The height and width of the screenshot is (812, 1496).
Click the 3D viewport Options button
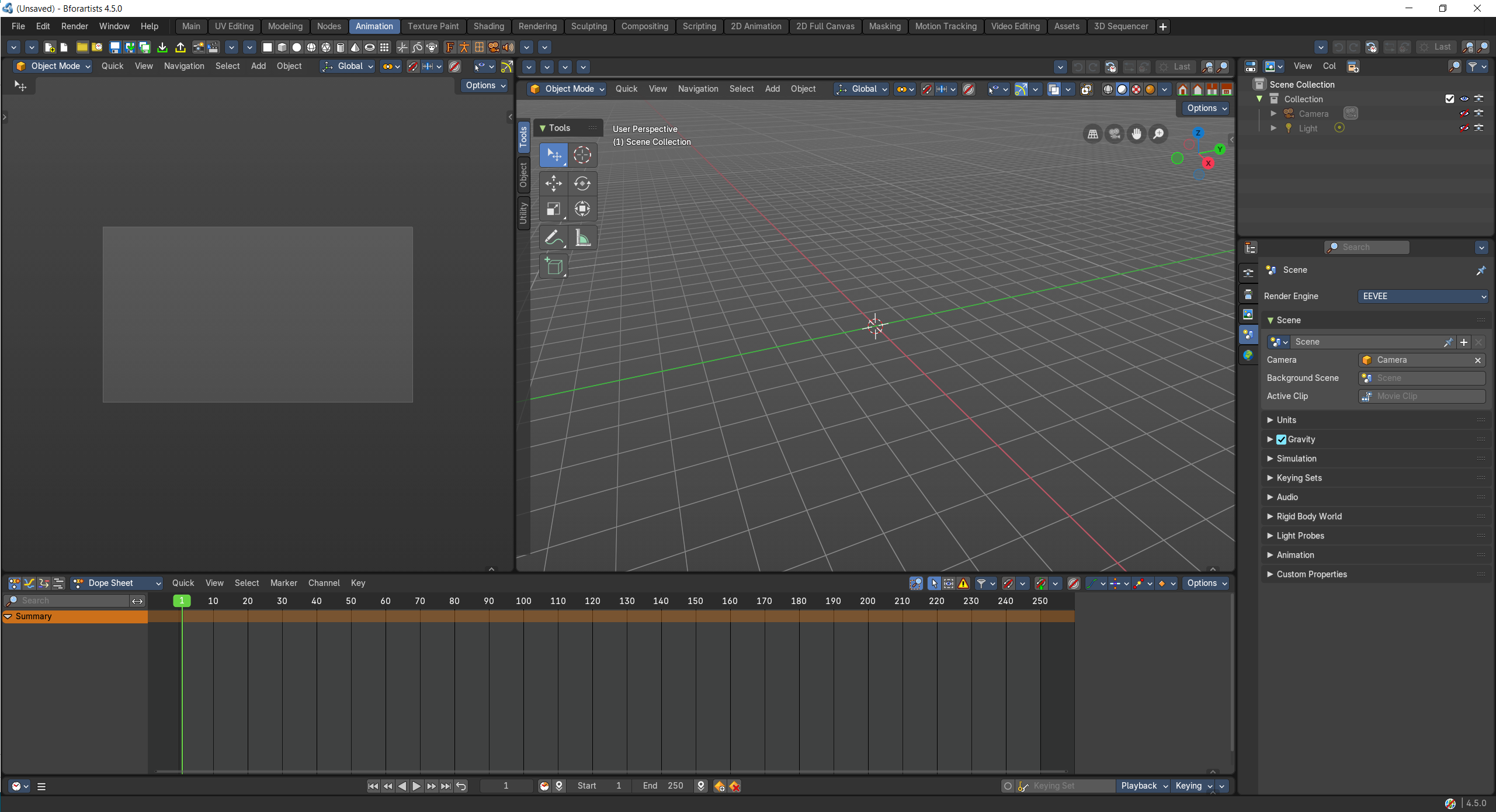(x=1207, y=108)
